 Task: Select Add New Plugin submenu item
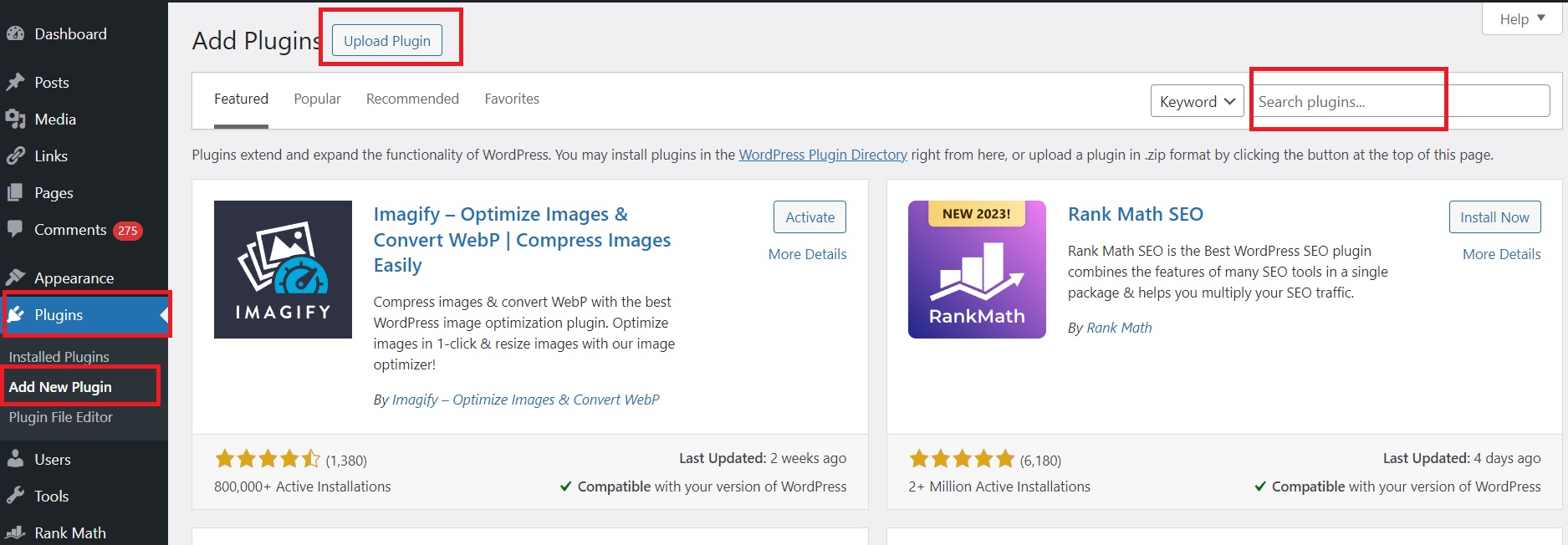(60, 387)
